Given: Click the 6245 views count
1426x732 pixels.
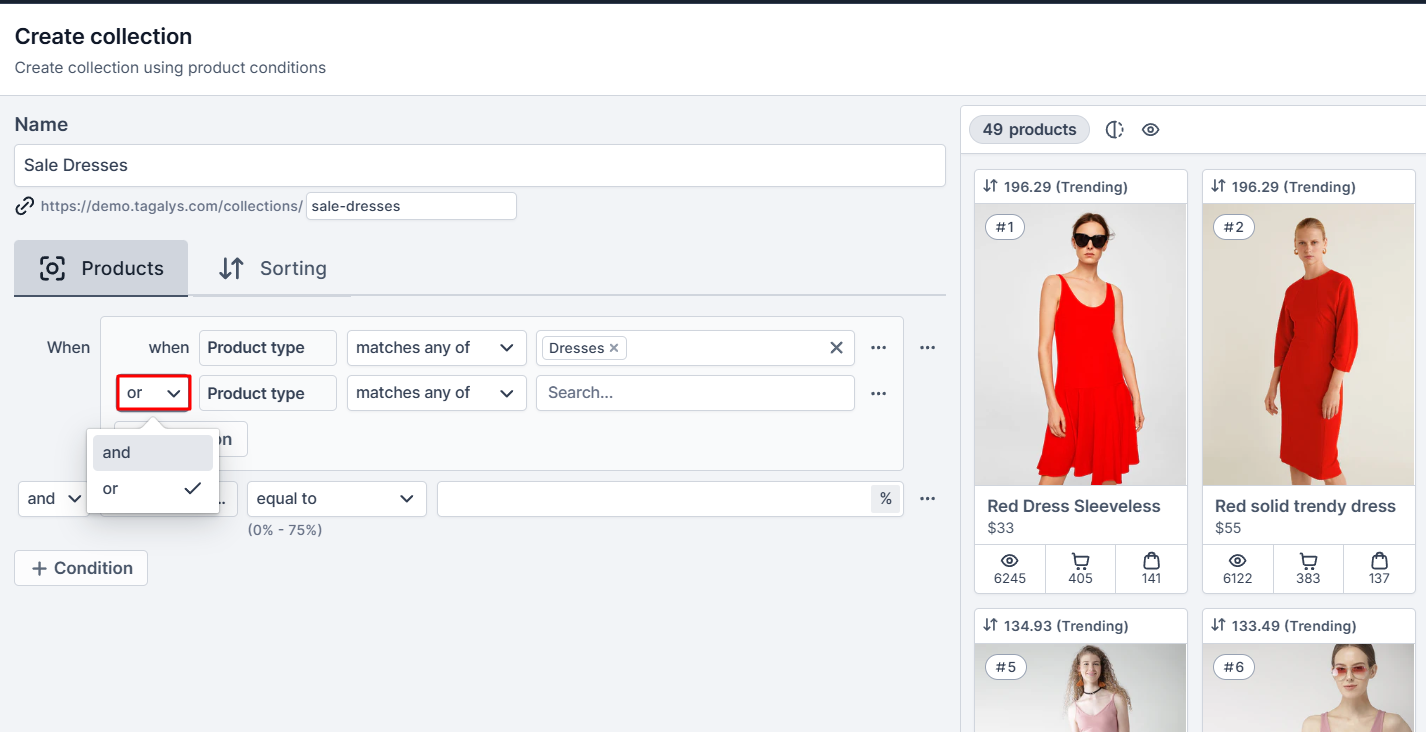Looking at the screenshot, I should (1009, 578).
